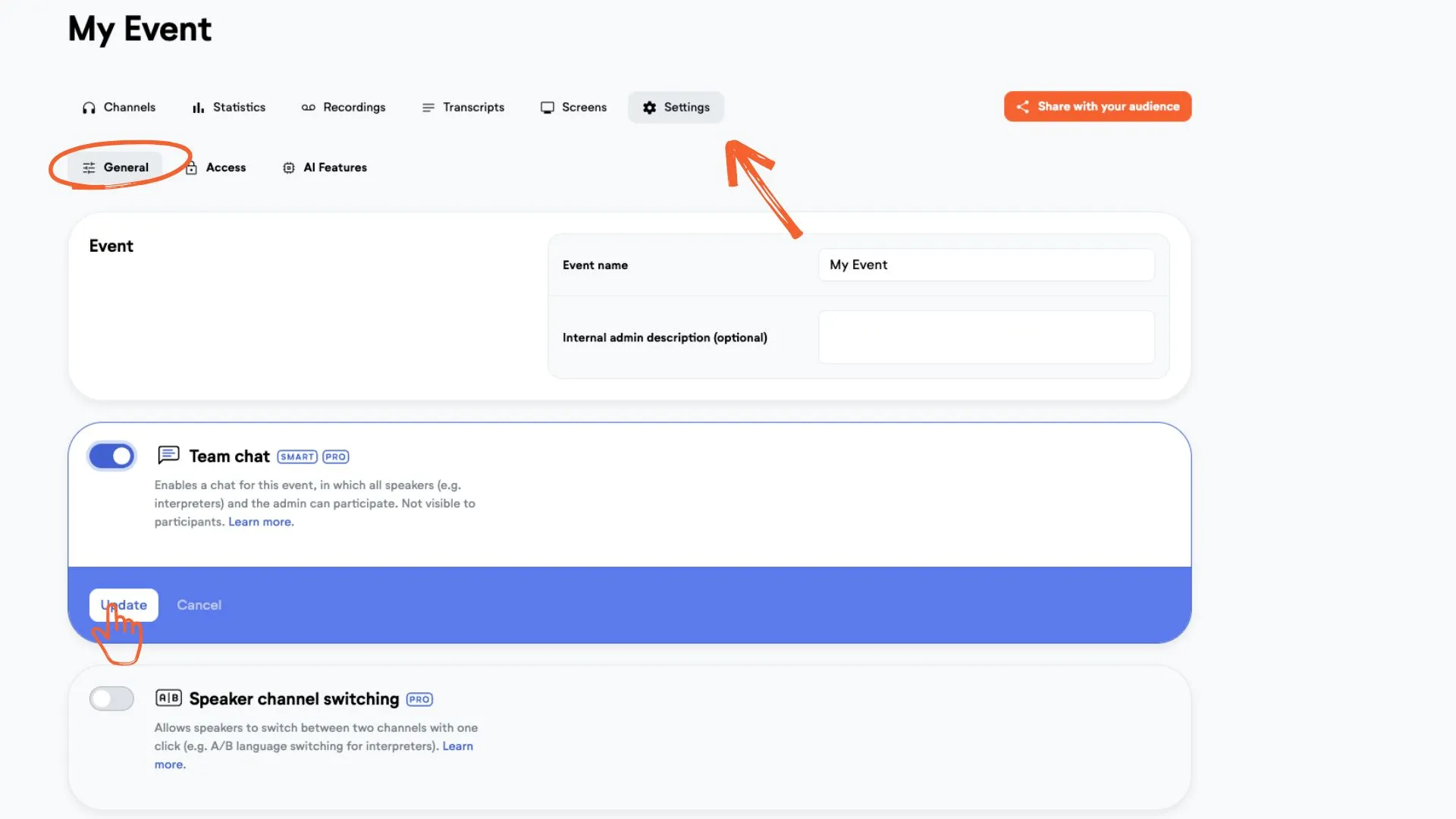
Task: Click the lock icon beside Access
Action: pos(191,168)
